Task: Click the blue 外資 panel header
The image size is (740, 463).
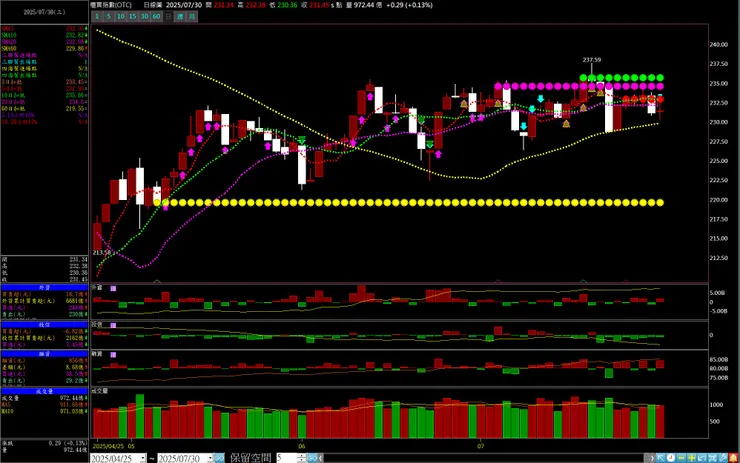Action: pos(44,287)
